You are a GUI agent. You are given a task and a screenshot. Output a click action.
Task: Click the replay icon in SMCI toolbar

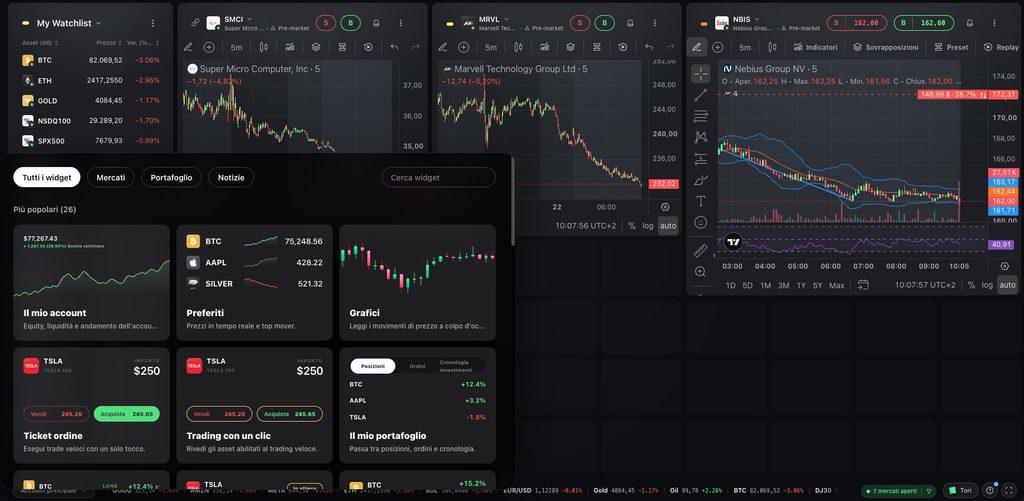point(368,47)
